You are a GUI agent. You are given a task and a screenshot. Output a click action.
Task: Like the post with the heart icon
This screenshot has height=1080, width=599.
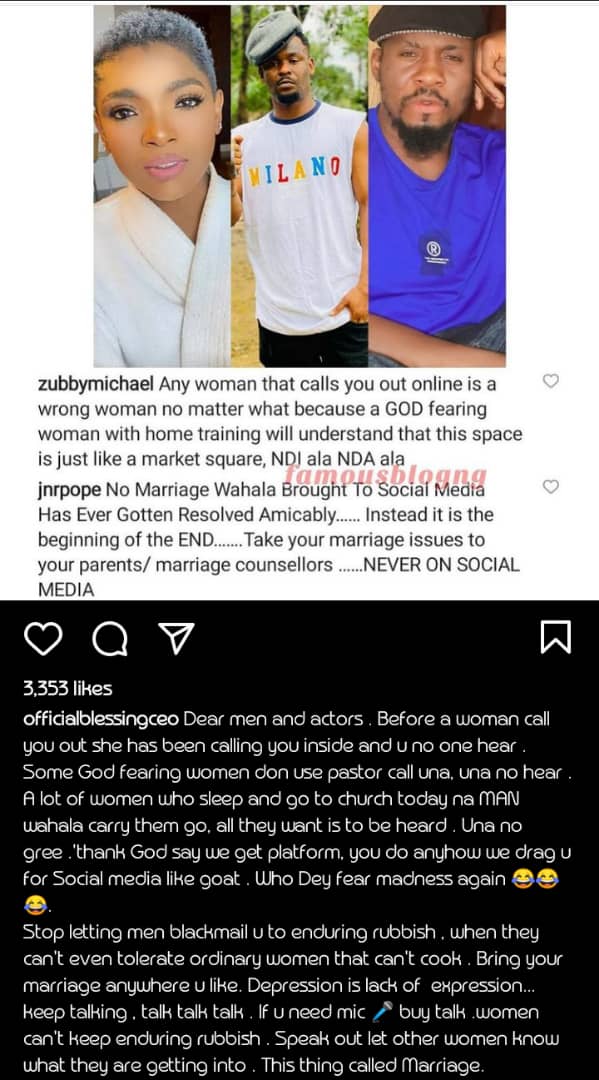[x=43, y=638]
